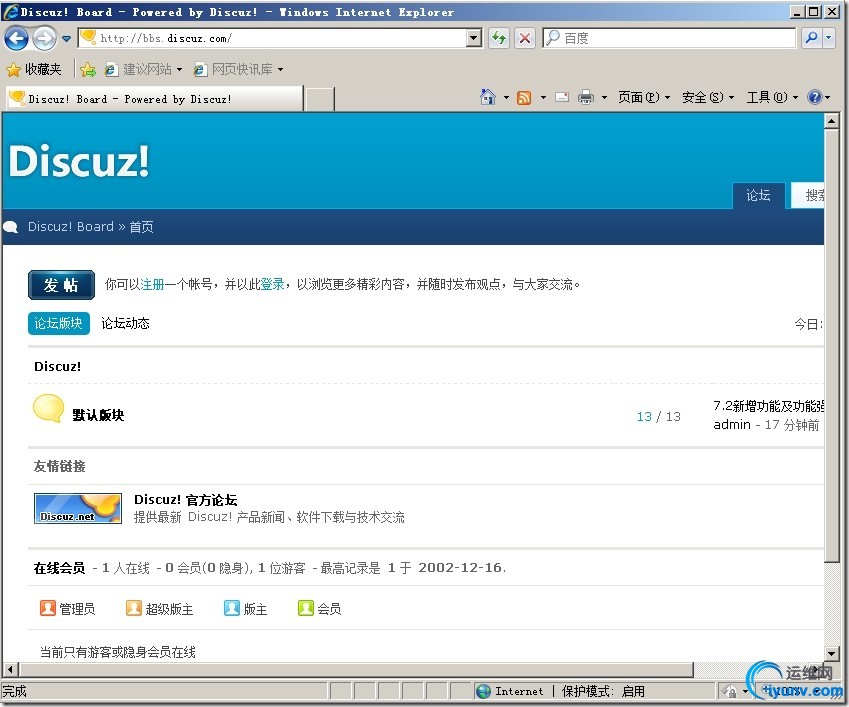Screen dimensions: 849x707
Task: Click the admin username link
Action: pos(732,424)
